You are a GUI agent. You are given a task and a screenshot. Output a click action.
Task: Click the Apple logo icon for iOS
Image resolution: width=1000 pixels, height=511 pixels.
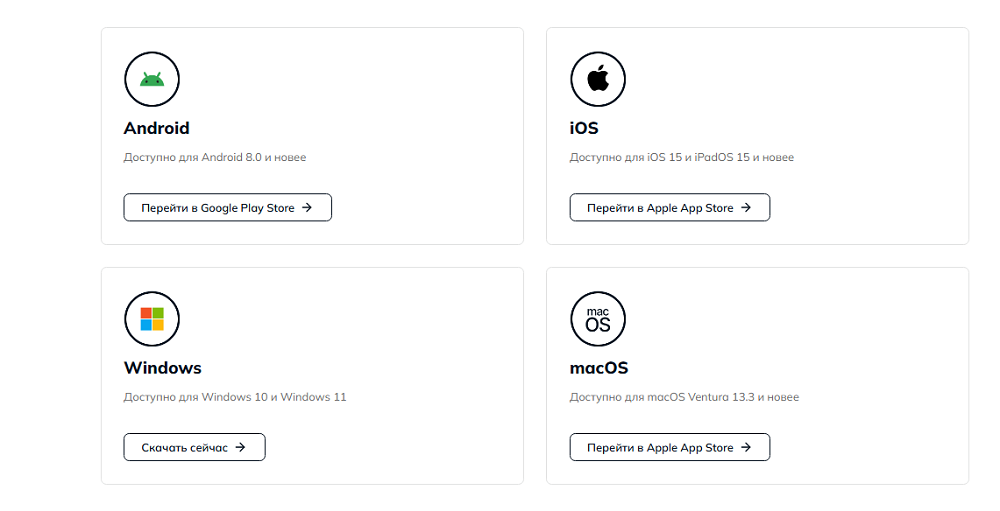(x=598, y=79)
